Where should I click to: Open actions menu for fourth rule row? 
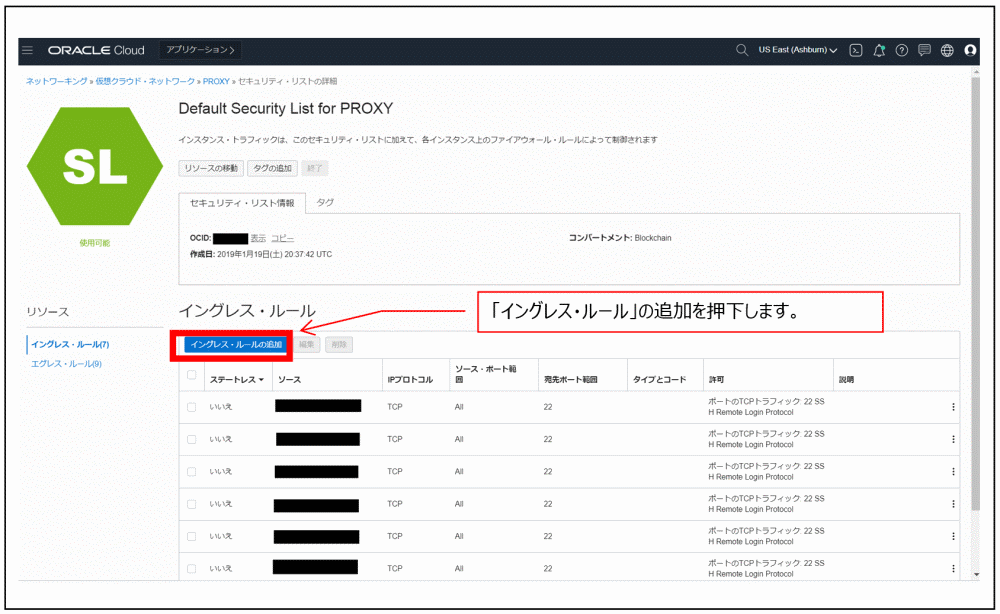click(953, 504)
